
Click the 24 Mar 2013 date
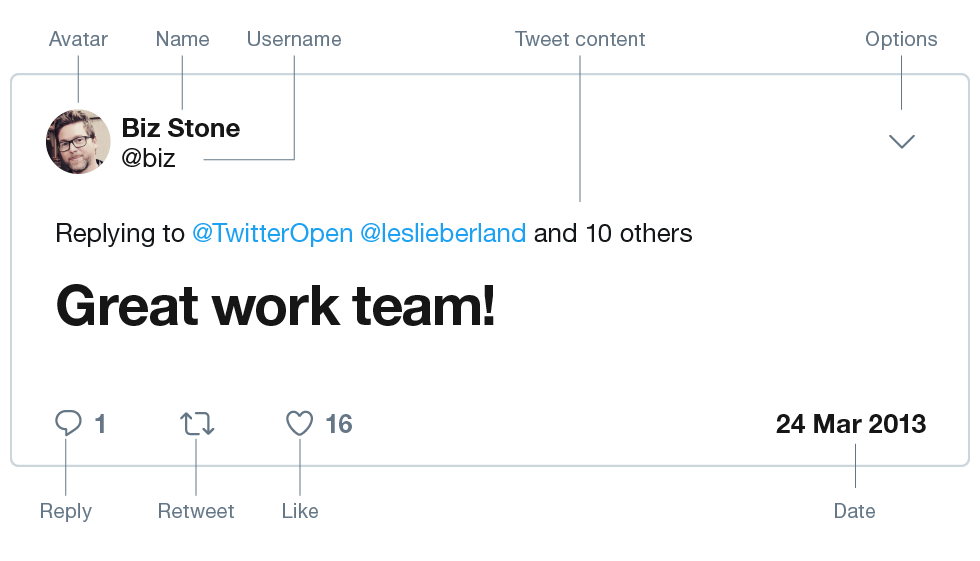[851, 424]
